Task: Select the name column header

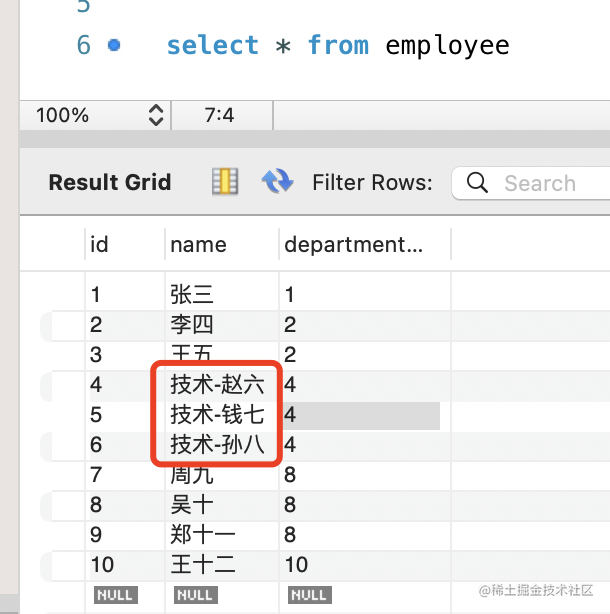Action: pyautogui.click(x=198, y=244)
